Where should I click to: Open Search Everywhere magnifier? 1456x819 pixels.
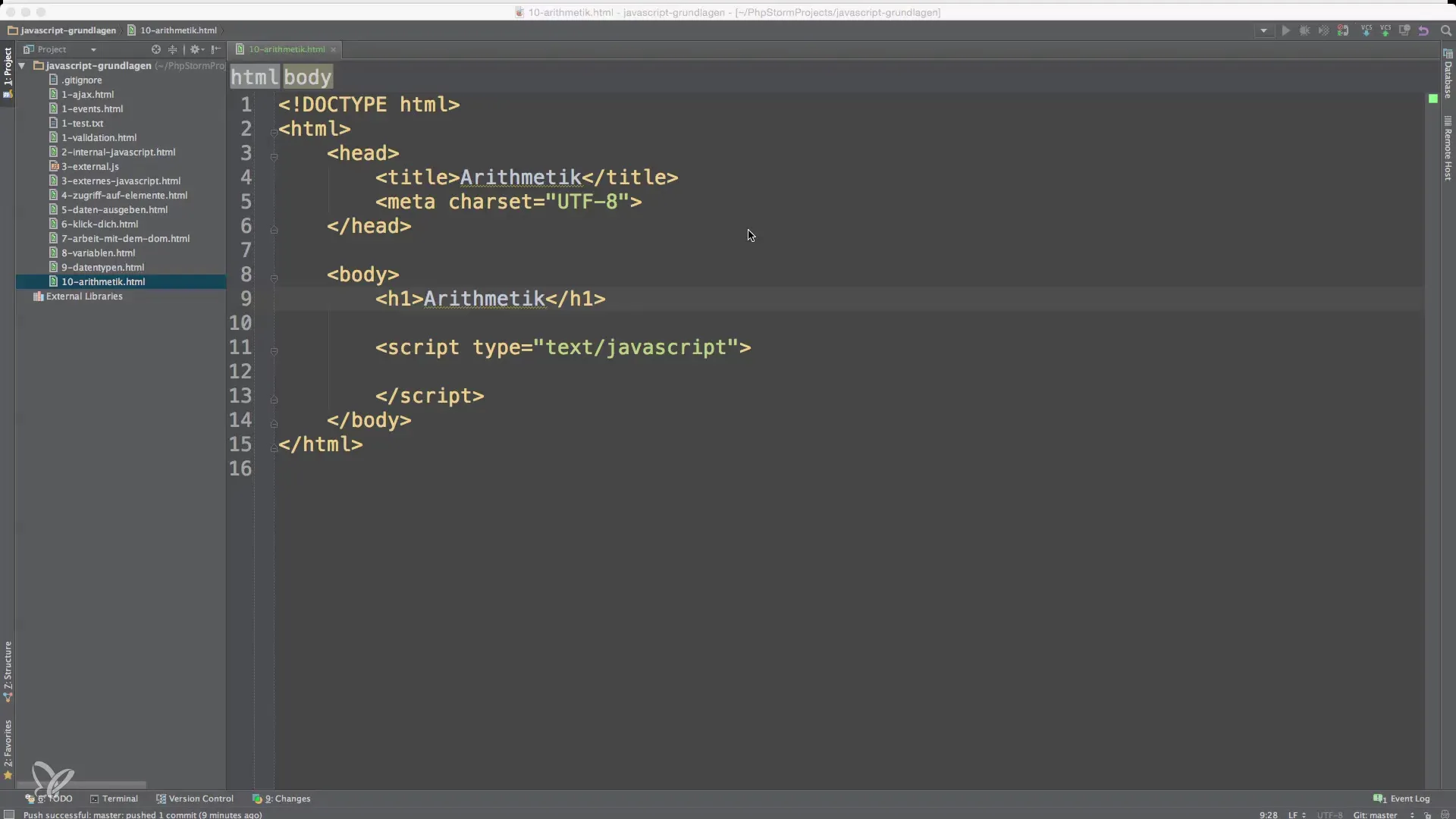(x=1445, y=31)
